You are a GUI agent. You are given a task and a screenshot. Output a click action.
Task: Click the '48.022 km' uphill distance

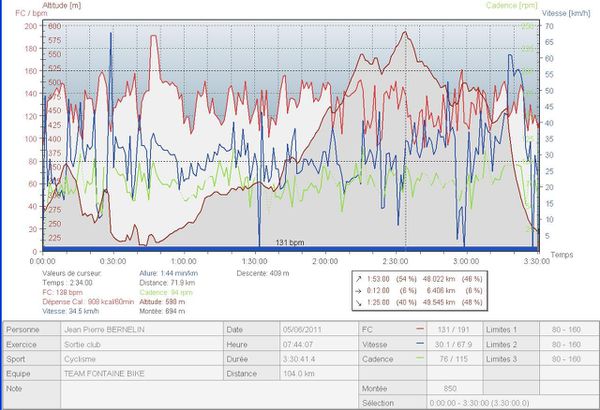[x=439, y=279]
